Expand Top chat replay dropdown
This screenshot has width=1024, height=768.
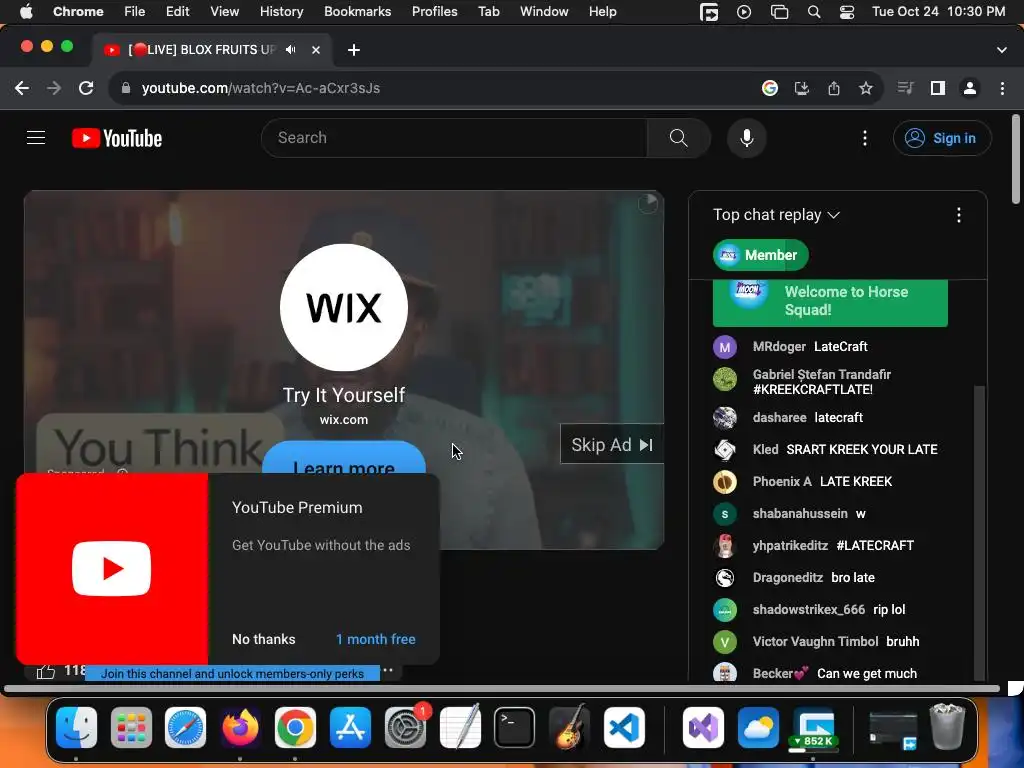[776, 215]
